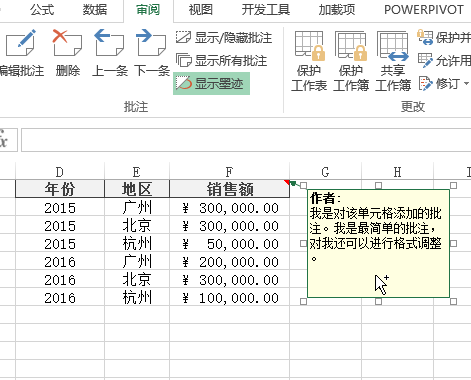Click the 年份 header cell
The width and height of the screenshot is (471, 380).
60,189
